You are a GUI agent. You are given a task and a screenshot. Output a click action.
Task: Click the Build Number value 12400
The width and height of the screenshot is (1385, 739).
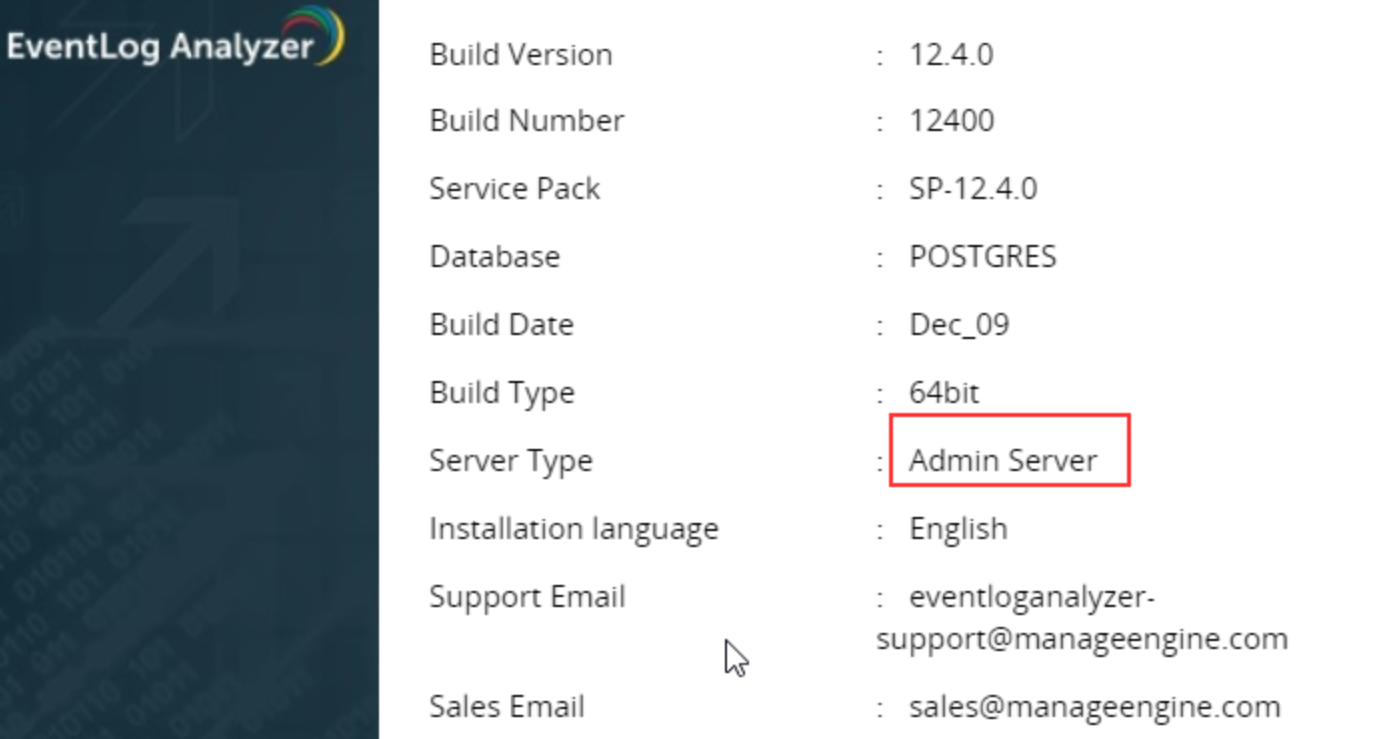pos(951,121)
